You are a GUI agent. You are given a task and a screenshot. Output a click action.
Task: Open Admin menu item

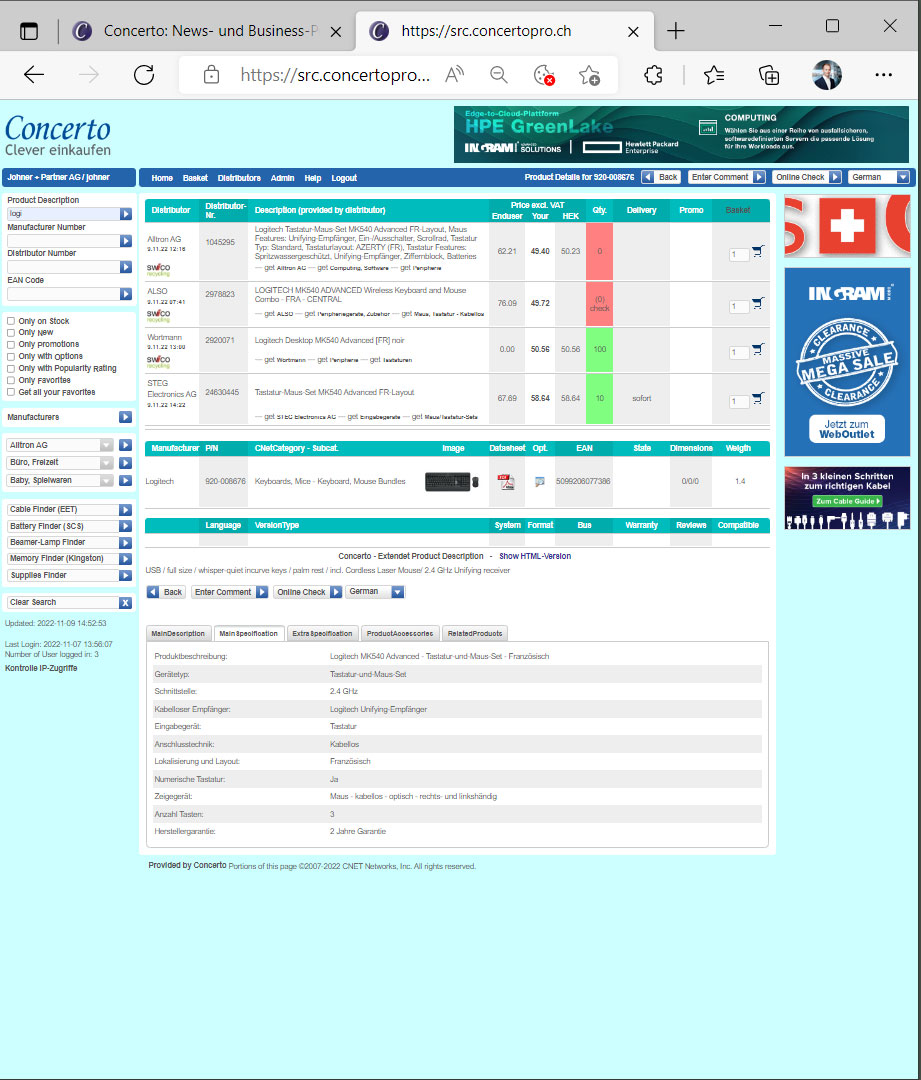pyautogui.click(x=282, y=178)
